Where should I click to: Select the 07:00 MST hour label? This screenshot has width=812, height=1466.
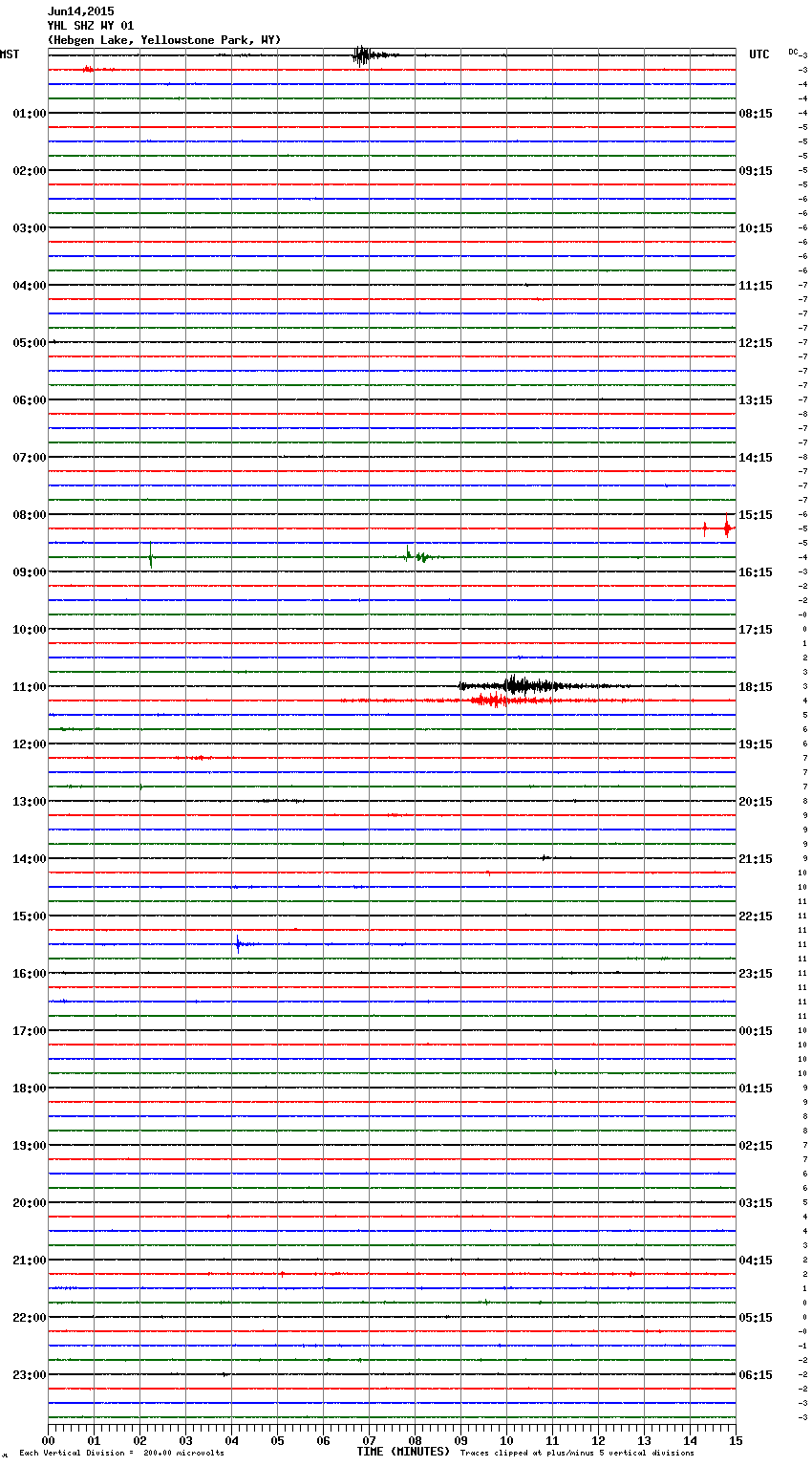point(30,458)
